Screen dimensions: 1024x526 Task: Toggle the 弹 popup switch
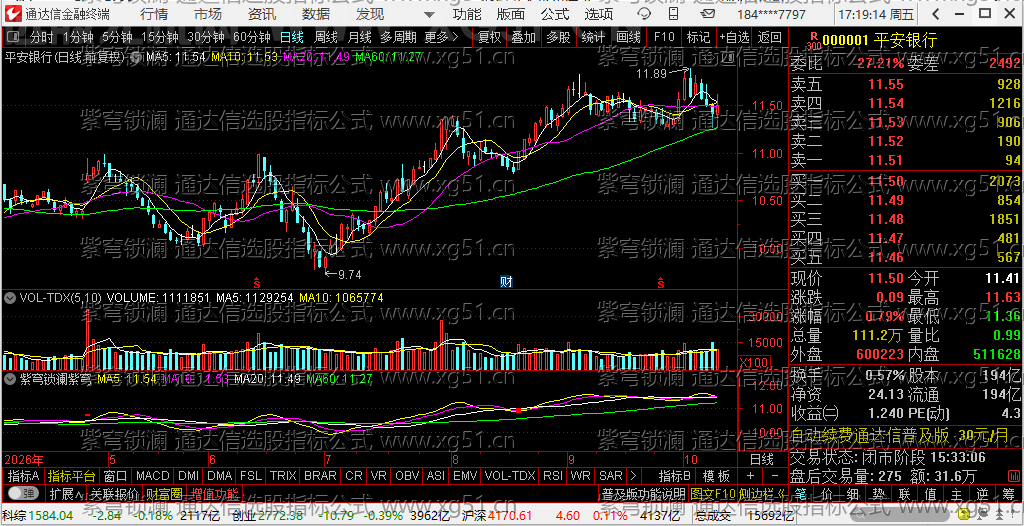[x=23, y=492]
